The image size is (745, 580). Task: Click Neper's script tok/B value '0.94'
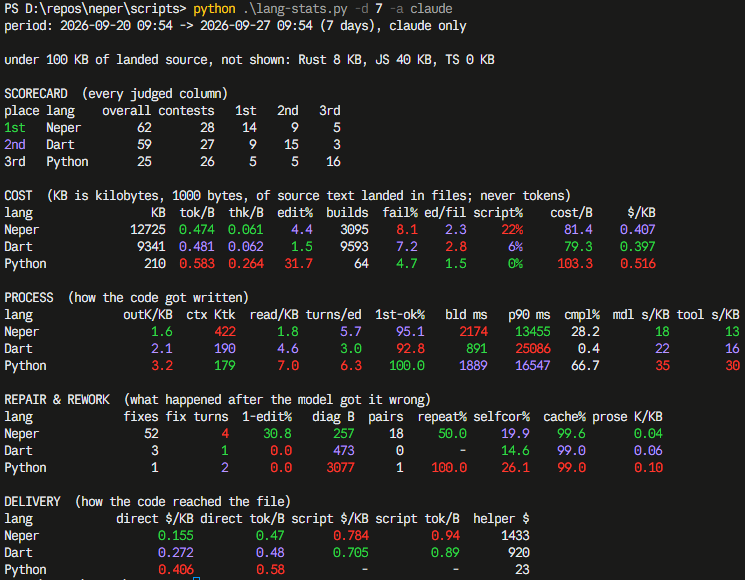[x=445, y=536]
